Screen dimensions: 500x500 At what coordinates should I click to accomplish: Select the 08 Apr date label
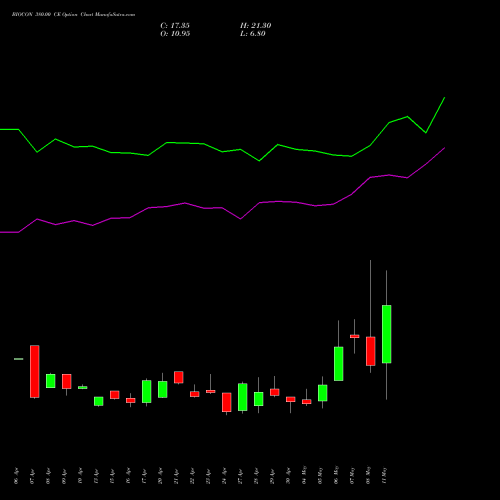pyautogui.click(x=49, y=476)
